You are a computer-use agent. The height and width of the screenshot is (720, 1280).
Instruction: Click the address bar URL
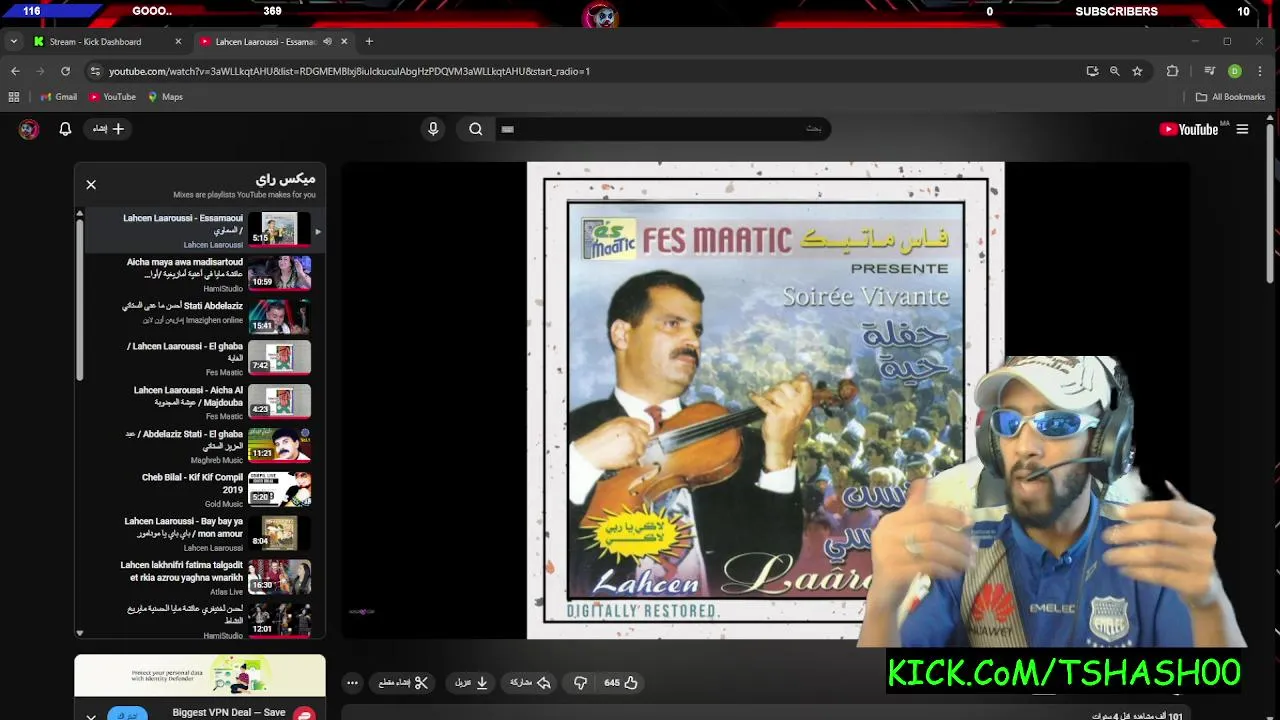349,71
